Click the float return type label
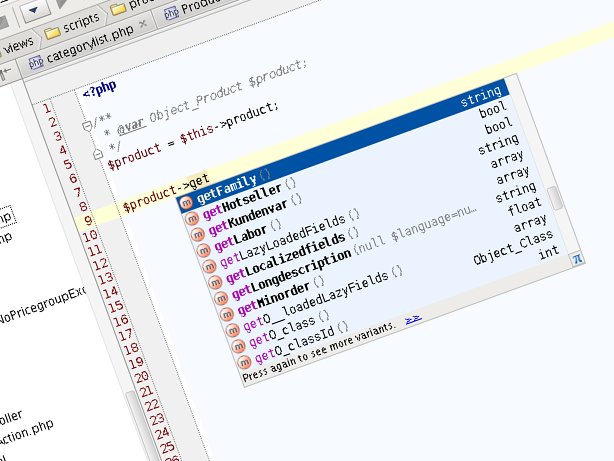 point(524,206)
